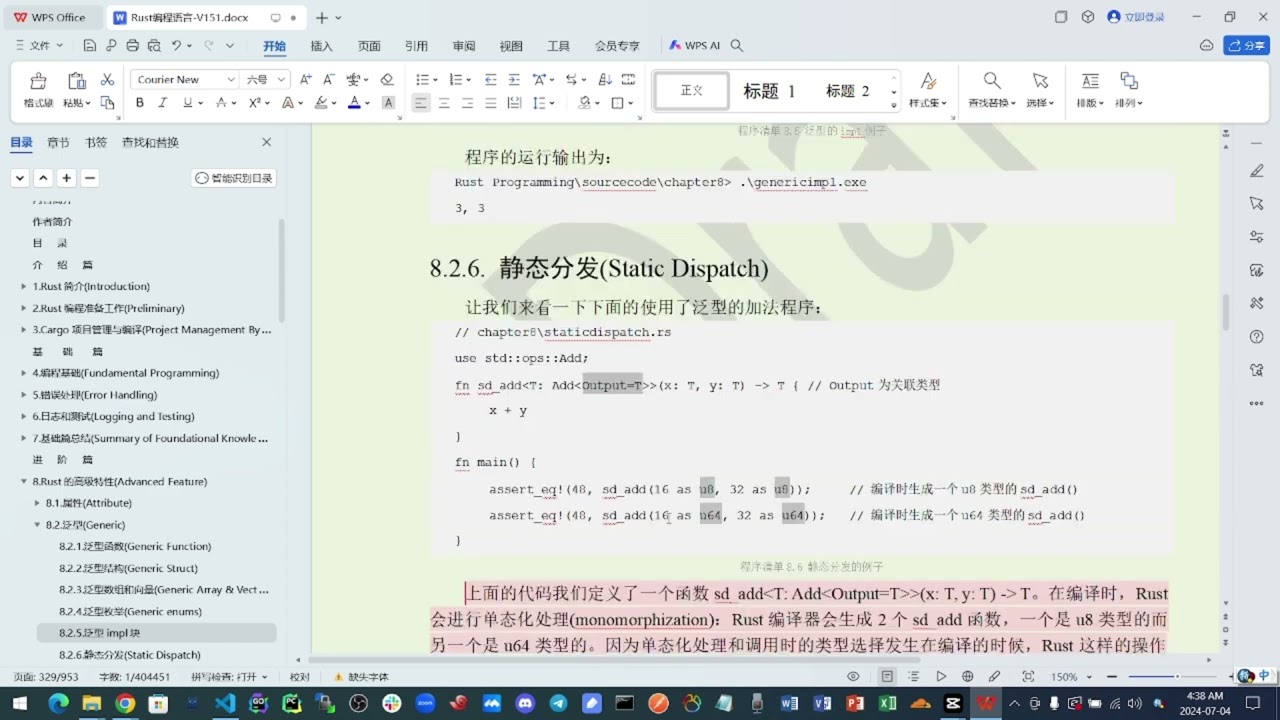Click the Cut scissors icon

pyautogui.click(x=108, y=80)
